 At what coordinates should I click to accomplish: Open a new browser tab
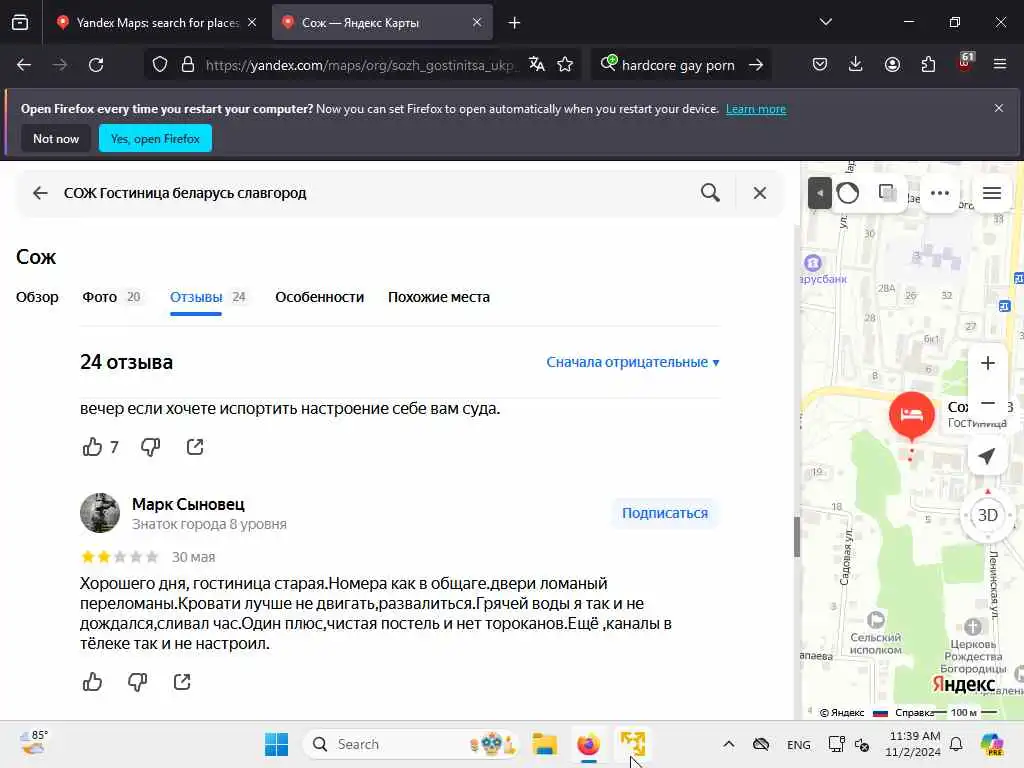point(515,23)
